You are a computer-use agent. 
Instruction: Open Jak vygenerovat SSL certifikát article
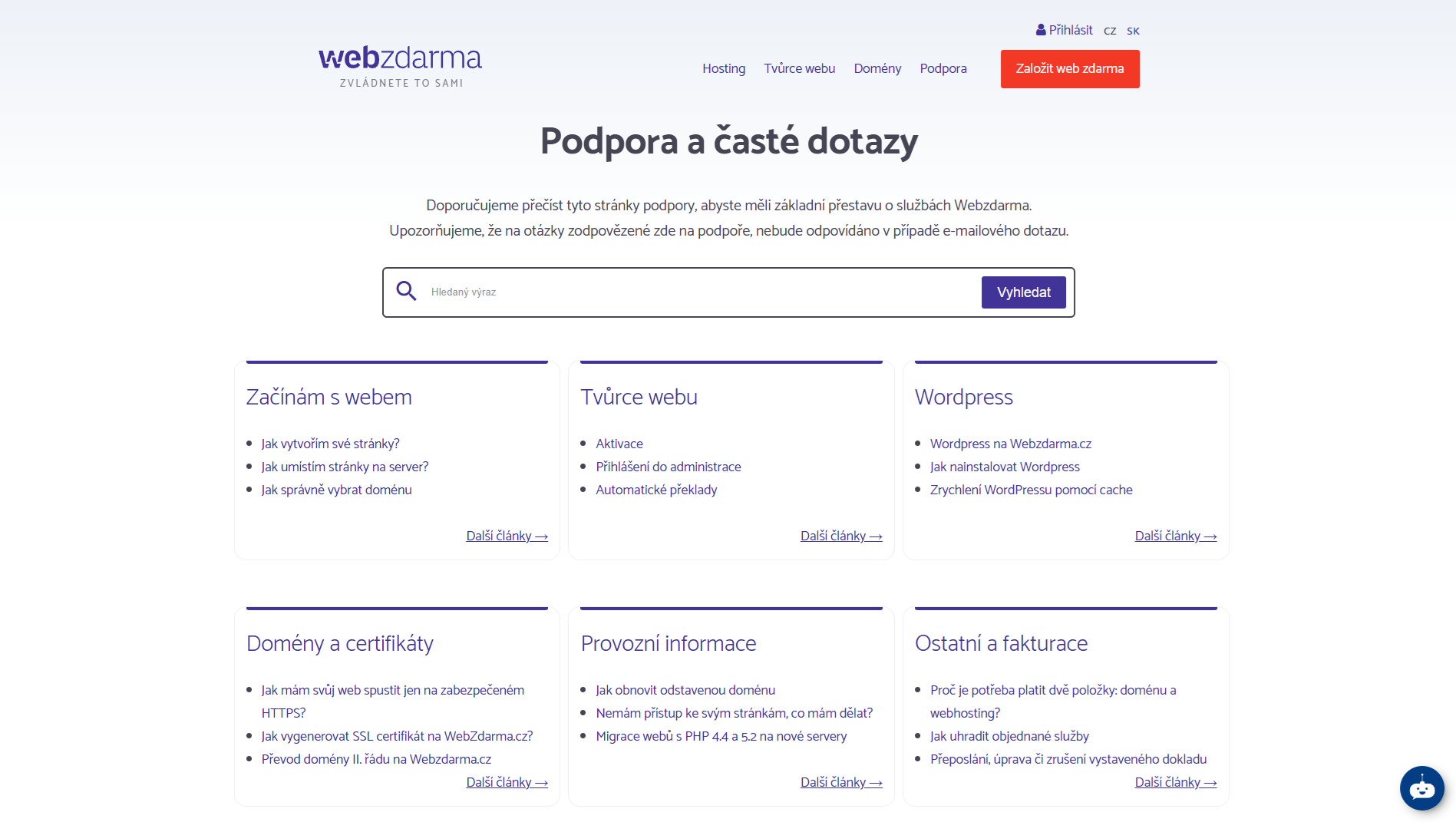coord(397,736)
